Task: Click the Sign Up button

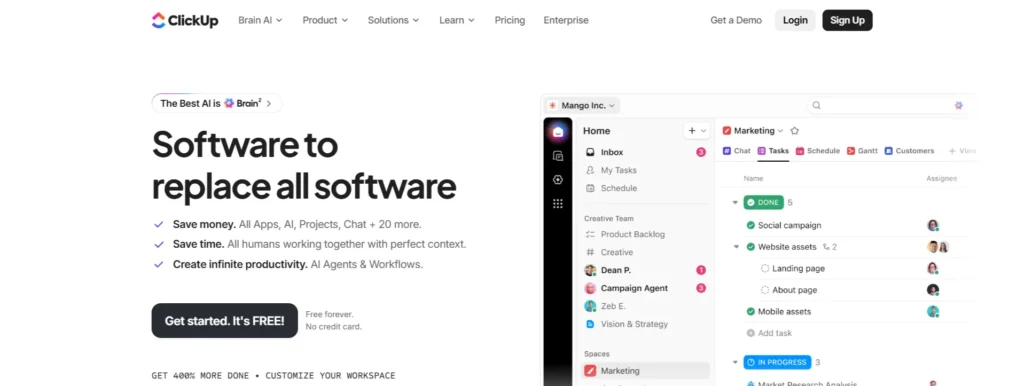Action: coord(847,20)
